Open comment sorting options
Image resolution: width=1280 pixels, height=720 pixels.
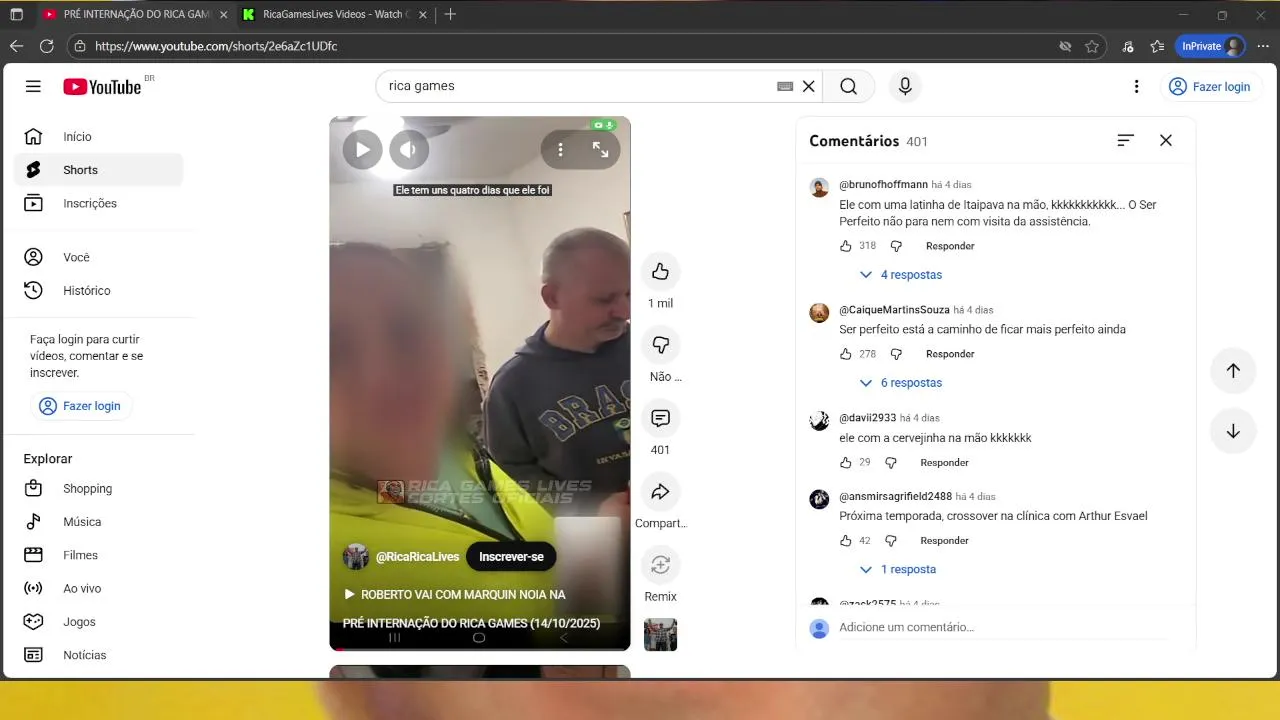[x=1125, y=141]
